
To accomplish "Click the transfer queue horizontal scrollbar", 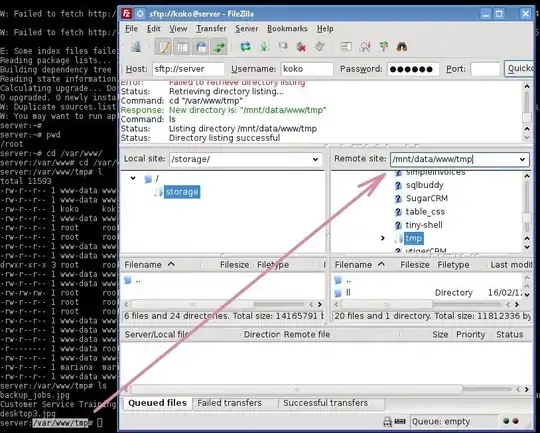I will tap(296, 390).
